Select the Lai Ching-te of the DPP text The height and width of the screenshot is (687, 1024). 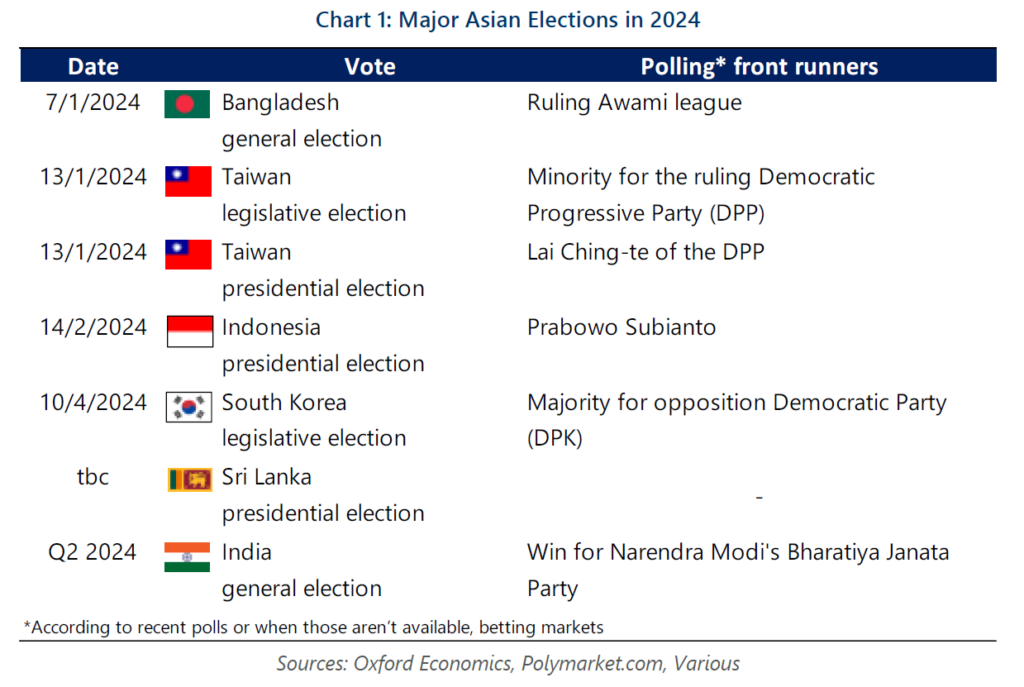tap(645, 252)
